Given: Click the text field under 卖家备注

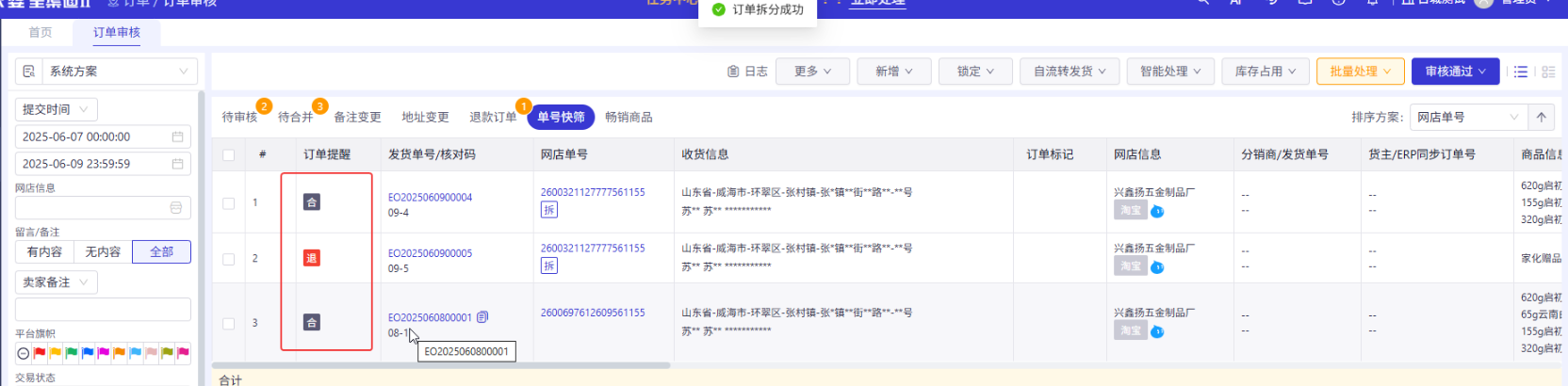Looking at the screenshot, I should coord(103,309).
